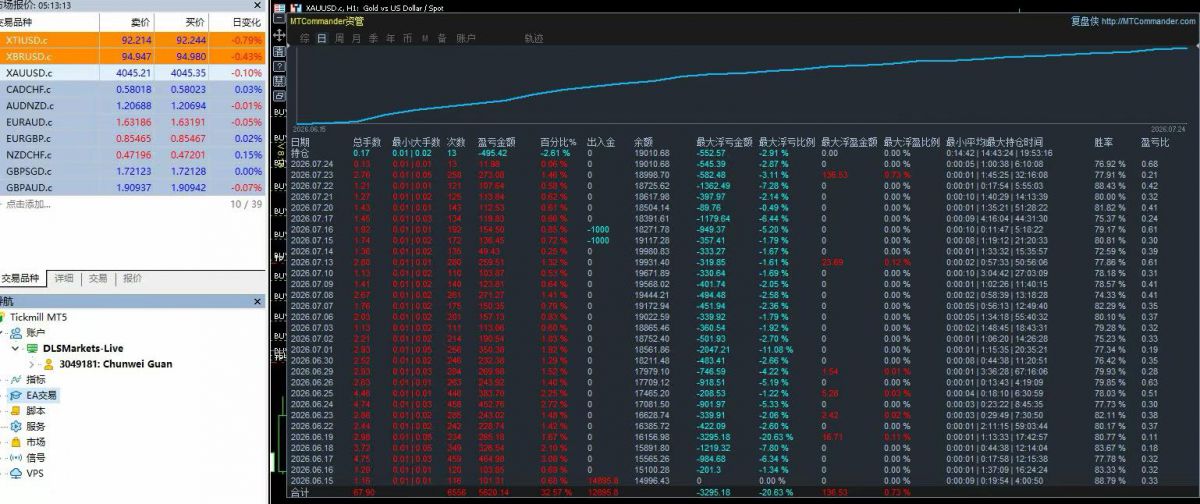
Task: Close the Navigator panel
Action: pyautogui.click(x=257, y=300)
